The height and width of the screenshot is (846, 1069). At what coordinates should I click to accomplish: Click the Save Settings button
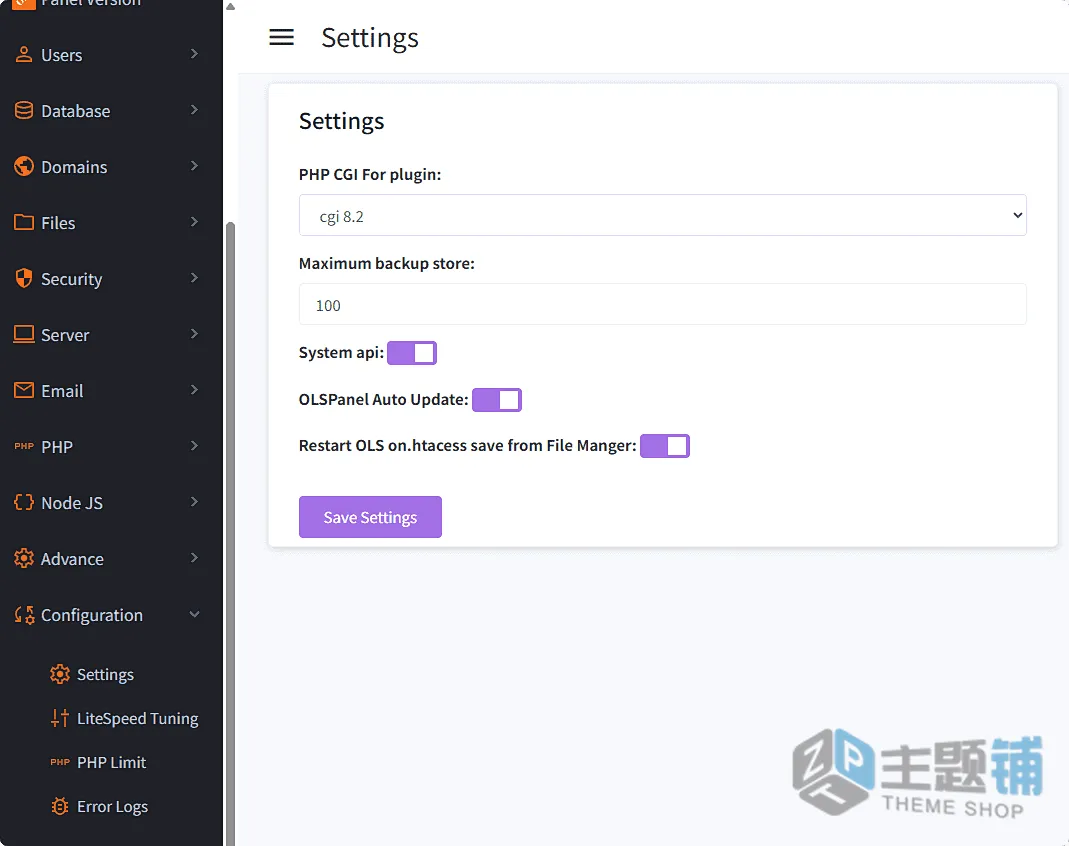tap(370, 517)
